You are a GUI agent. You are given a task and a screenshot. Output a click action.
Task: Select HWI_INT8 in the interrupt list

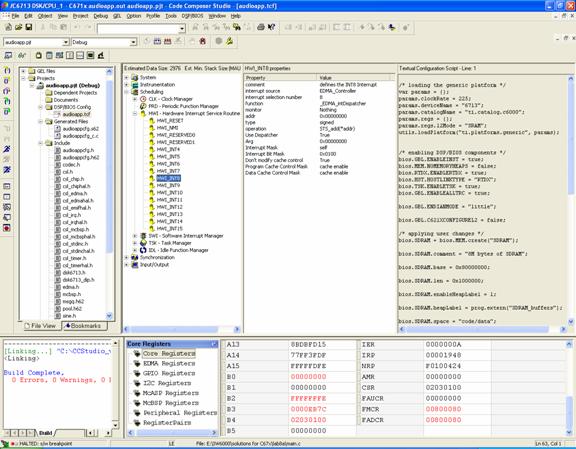click(168, 178)
